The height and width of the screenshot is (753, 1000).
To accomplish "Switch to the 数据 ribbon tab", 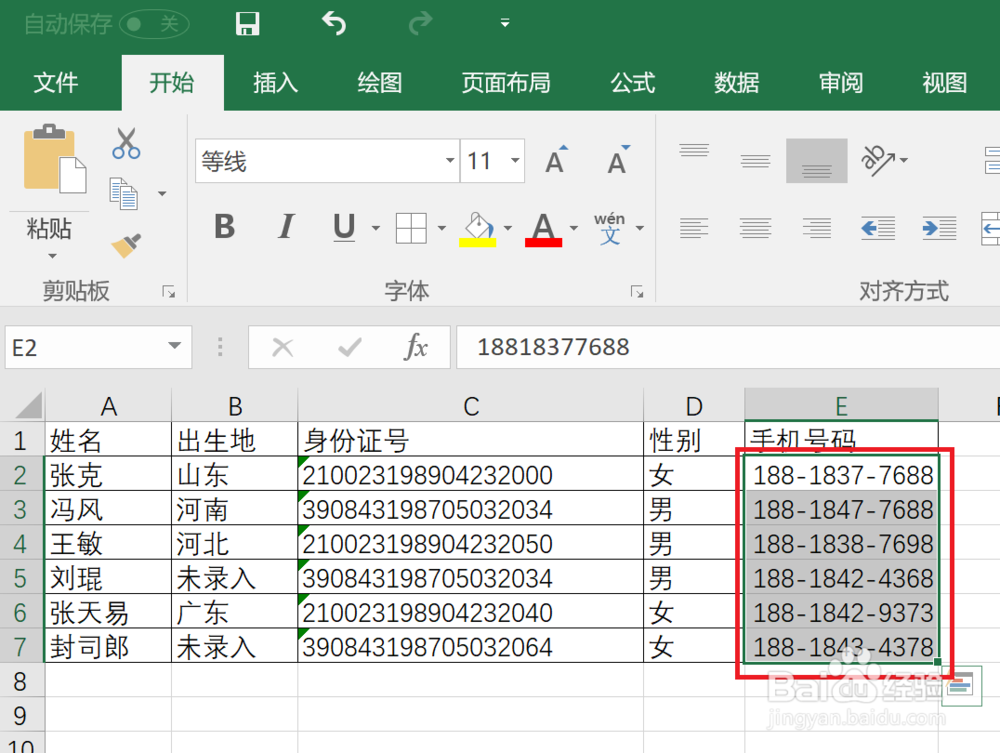I will [x=737, y=84].
